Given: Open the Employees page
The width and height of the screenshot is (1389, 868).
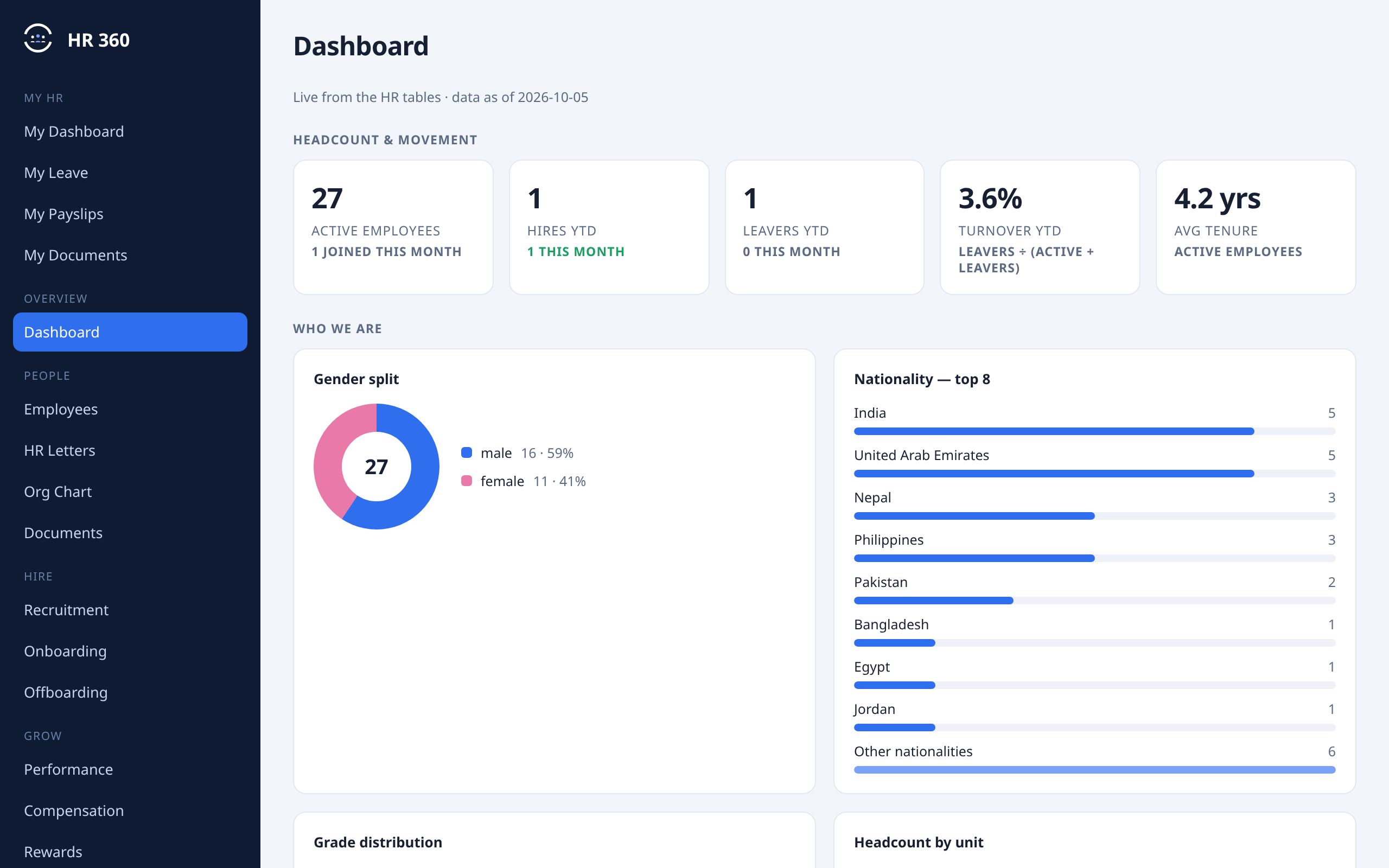Looking at the screenshot, I should [130, 409].
